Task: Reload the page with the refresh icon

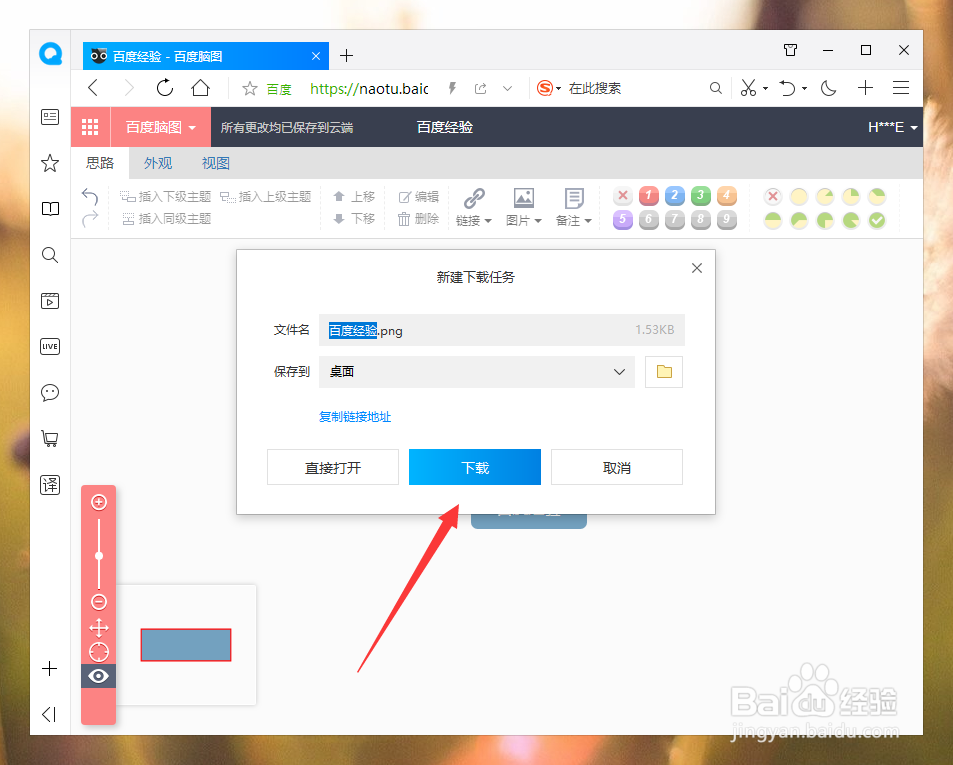Action: point(165,88)
